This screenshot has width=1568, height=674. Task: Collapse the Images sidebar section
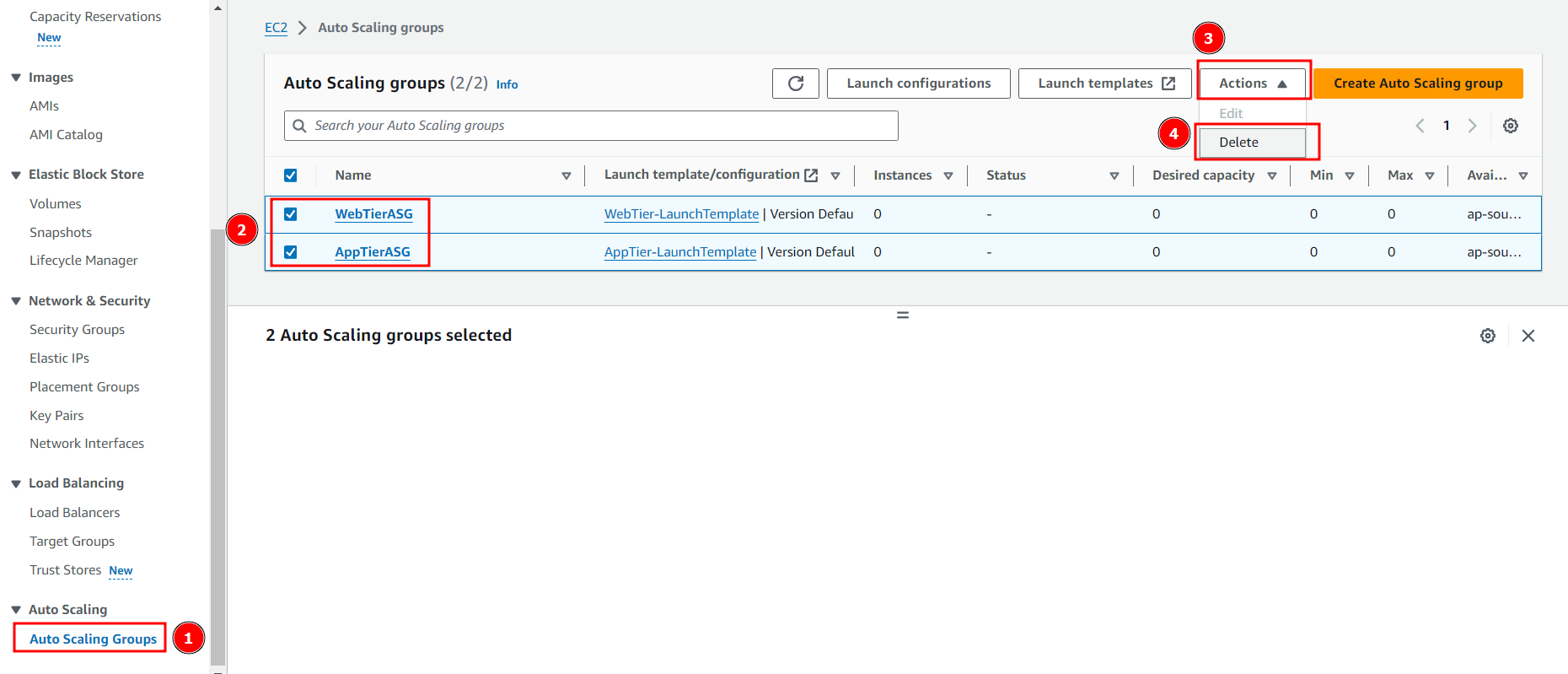pos(16,78)
